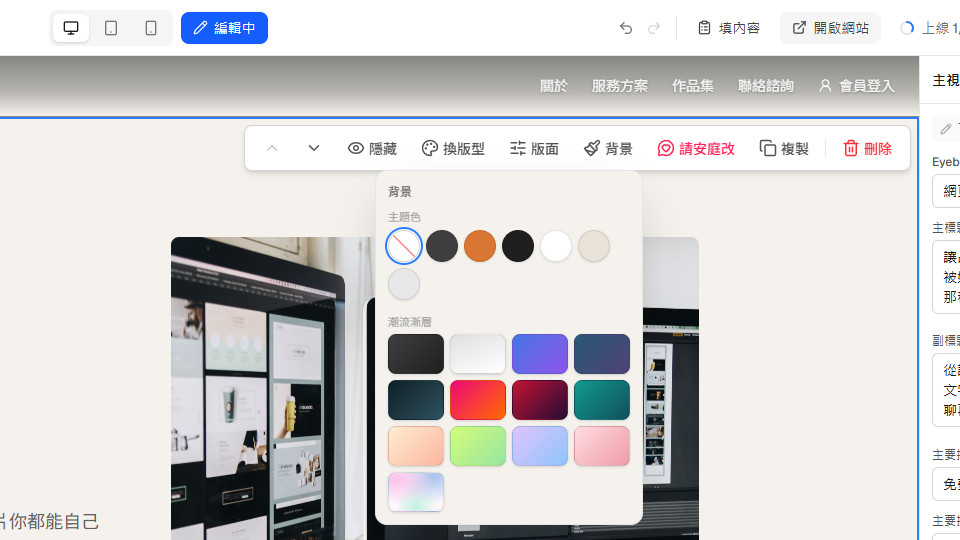The width and height of the screenshot is (960, 540).
Task: Choose the peach pastel gradient
Action: pyautogui.click(x=416, y=446)
